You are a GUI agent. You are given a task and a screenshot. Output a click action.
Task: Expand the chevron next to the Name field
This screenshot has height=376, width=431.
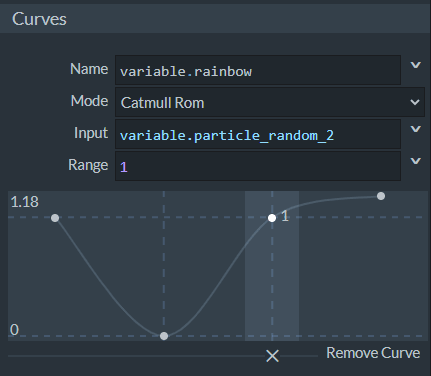click(x=416, y=65)
